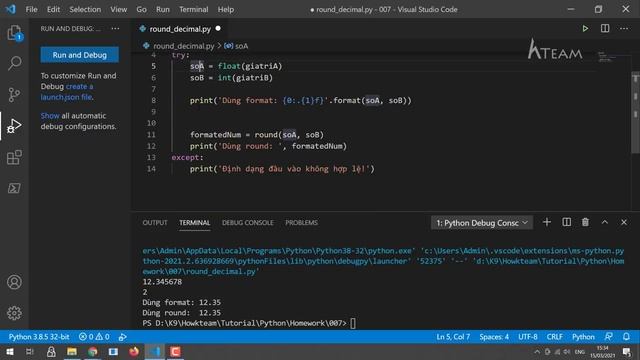Maximize the panel with up chevron
The height and width of the screenshot is (360, 640).
point(605,222)
